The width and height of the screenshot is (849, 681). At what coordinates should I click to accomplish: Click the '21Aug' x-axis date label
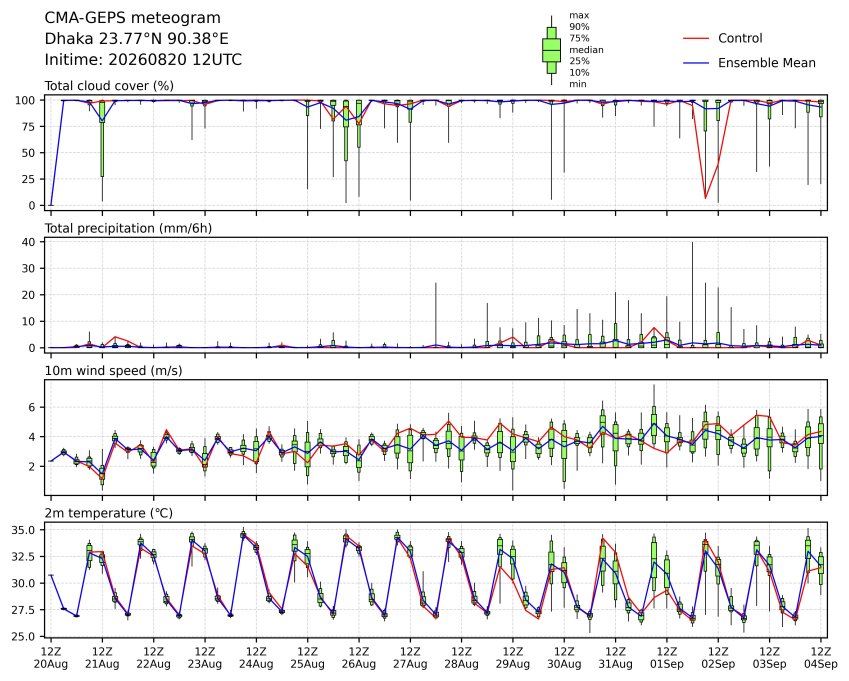[102, 664]
